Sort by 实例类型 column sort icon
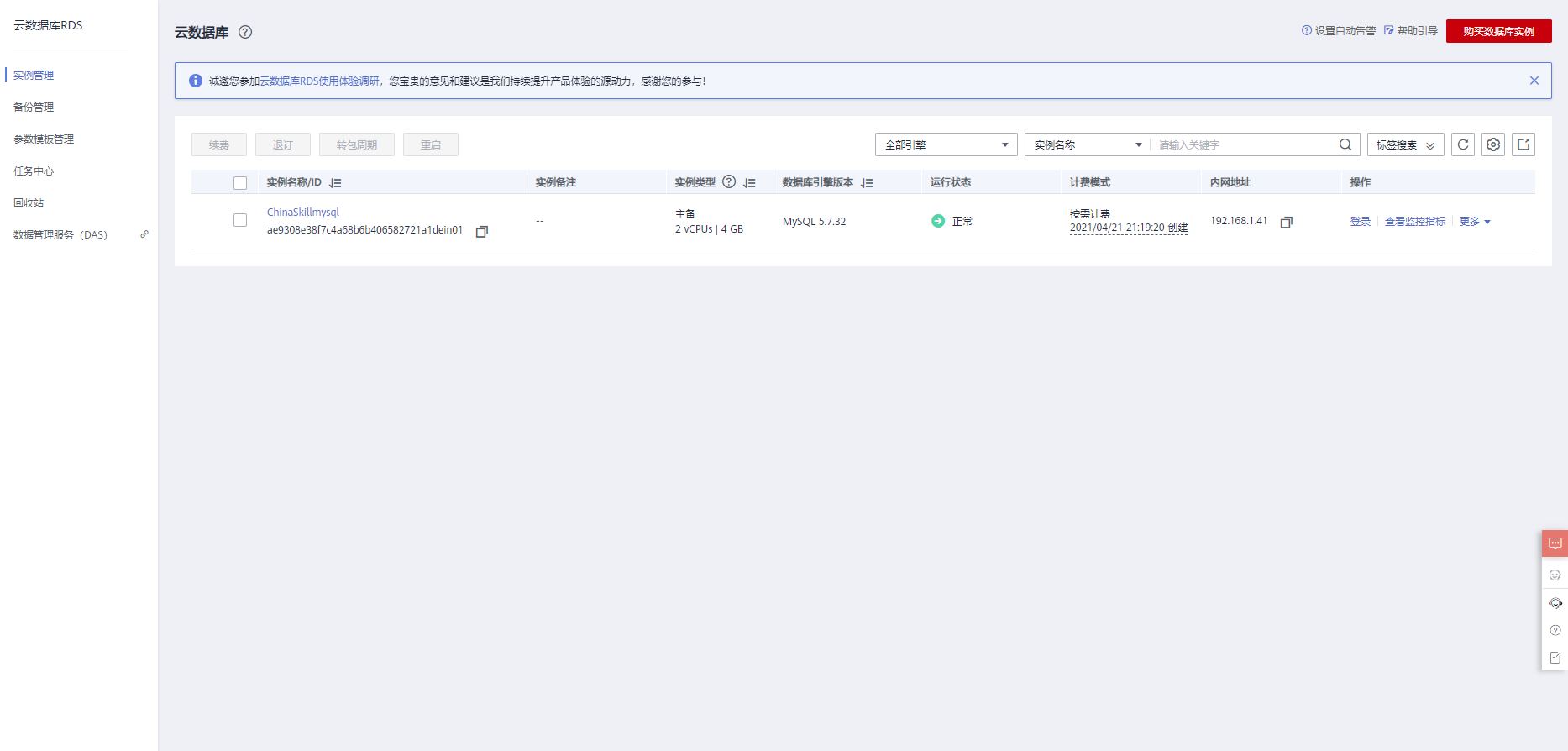The height and width of the screenshot is (751, 1568). tap(749, 182)
